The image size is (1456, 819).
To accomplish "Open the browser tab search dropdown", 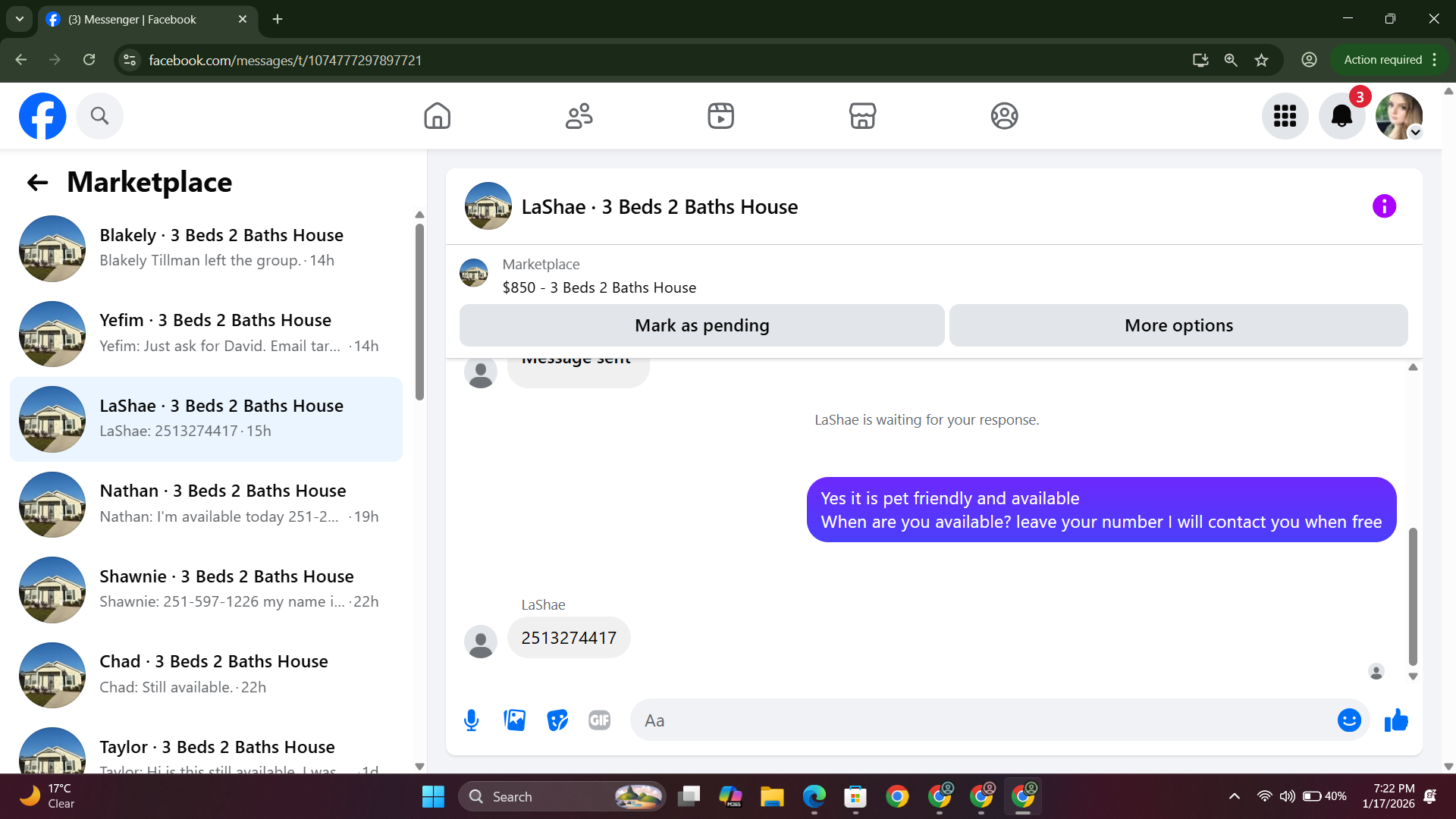I will coord(19,19).
